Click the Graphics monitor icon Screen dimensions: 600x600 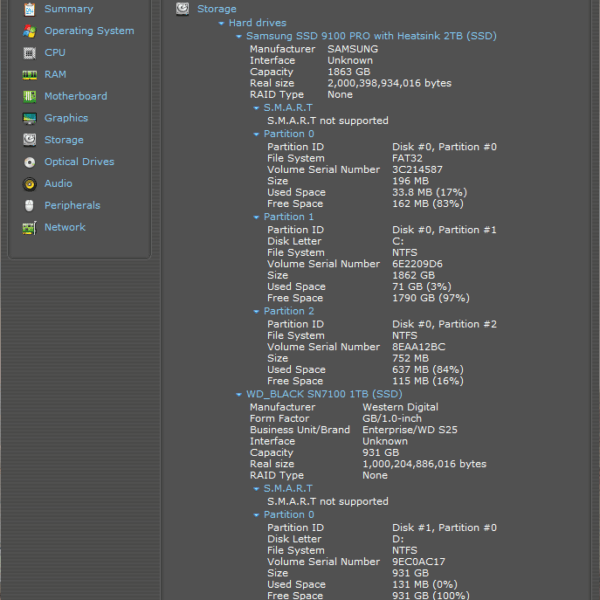point(29,119)
